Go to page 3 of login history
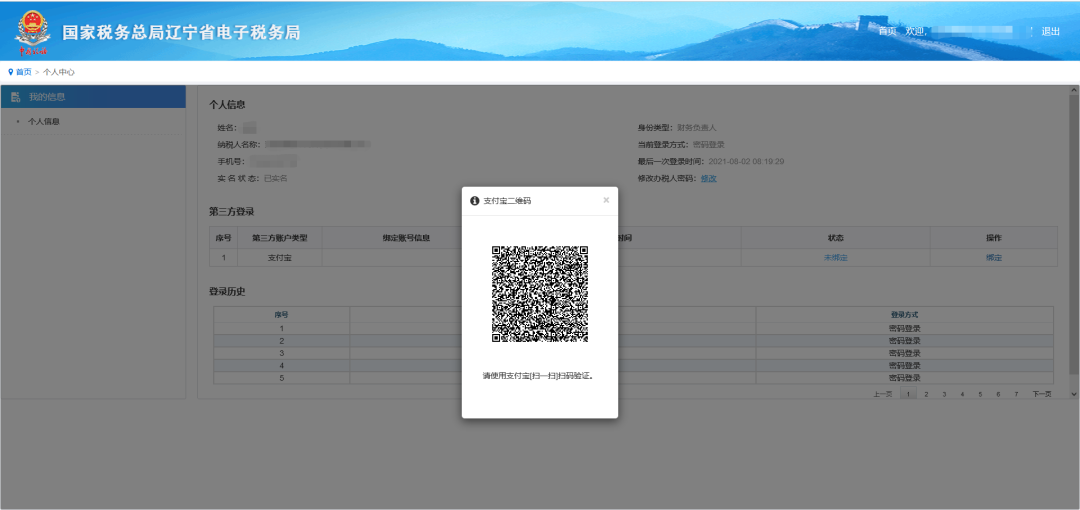 tap(944, 394)
